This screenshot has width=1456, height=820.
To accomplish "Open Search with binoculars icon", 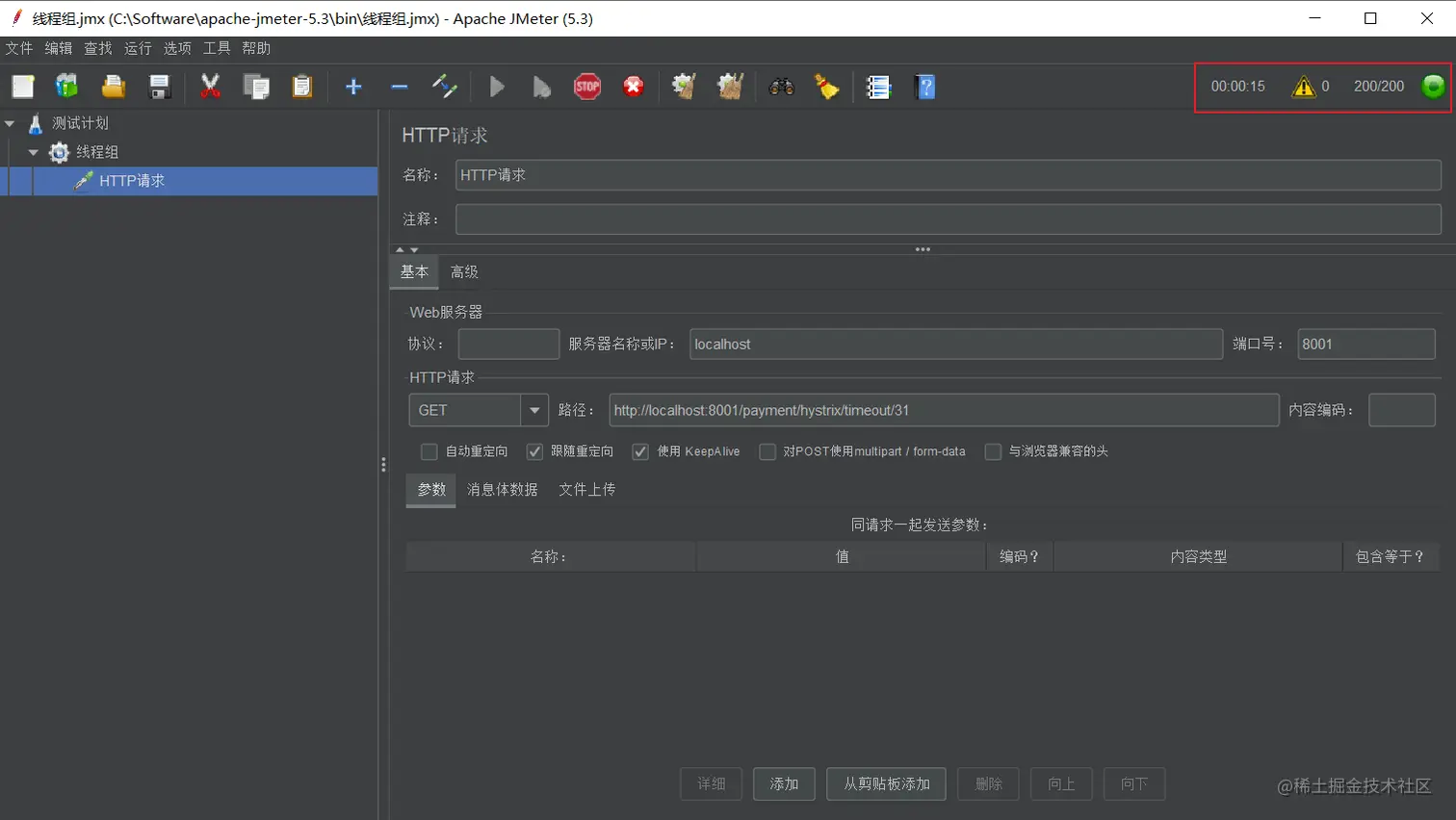I will click(x=782, y=87).
